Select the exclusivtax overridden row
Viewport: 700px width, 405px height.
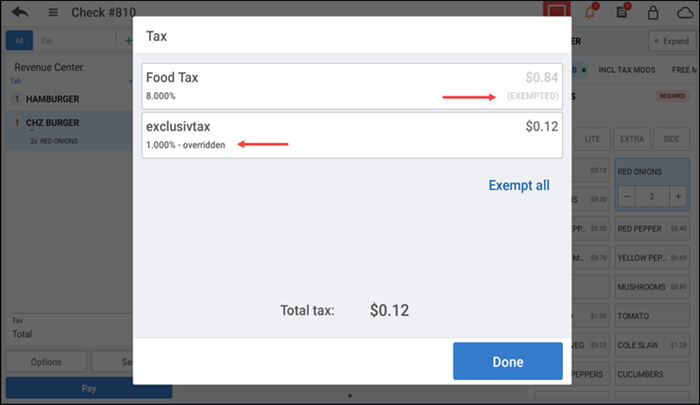pos(351,135)
